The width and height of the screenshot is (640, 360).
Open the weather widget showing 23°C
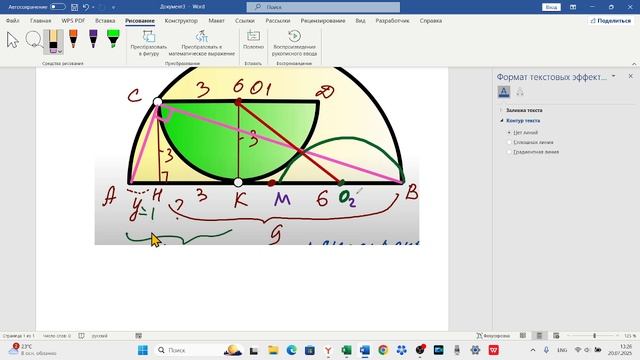coord(33,350)
